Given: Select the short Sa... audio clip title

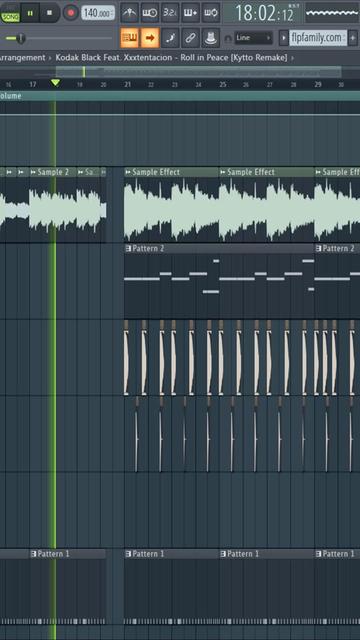Looking at the screenshot, I should coord(89,172).
